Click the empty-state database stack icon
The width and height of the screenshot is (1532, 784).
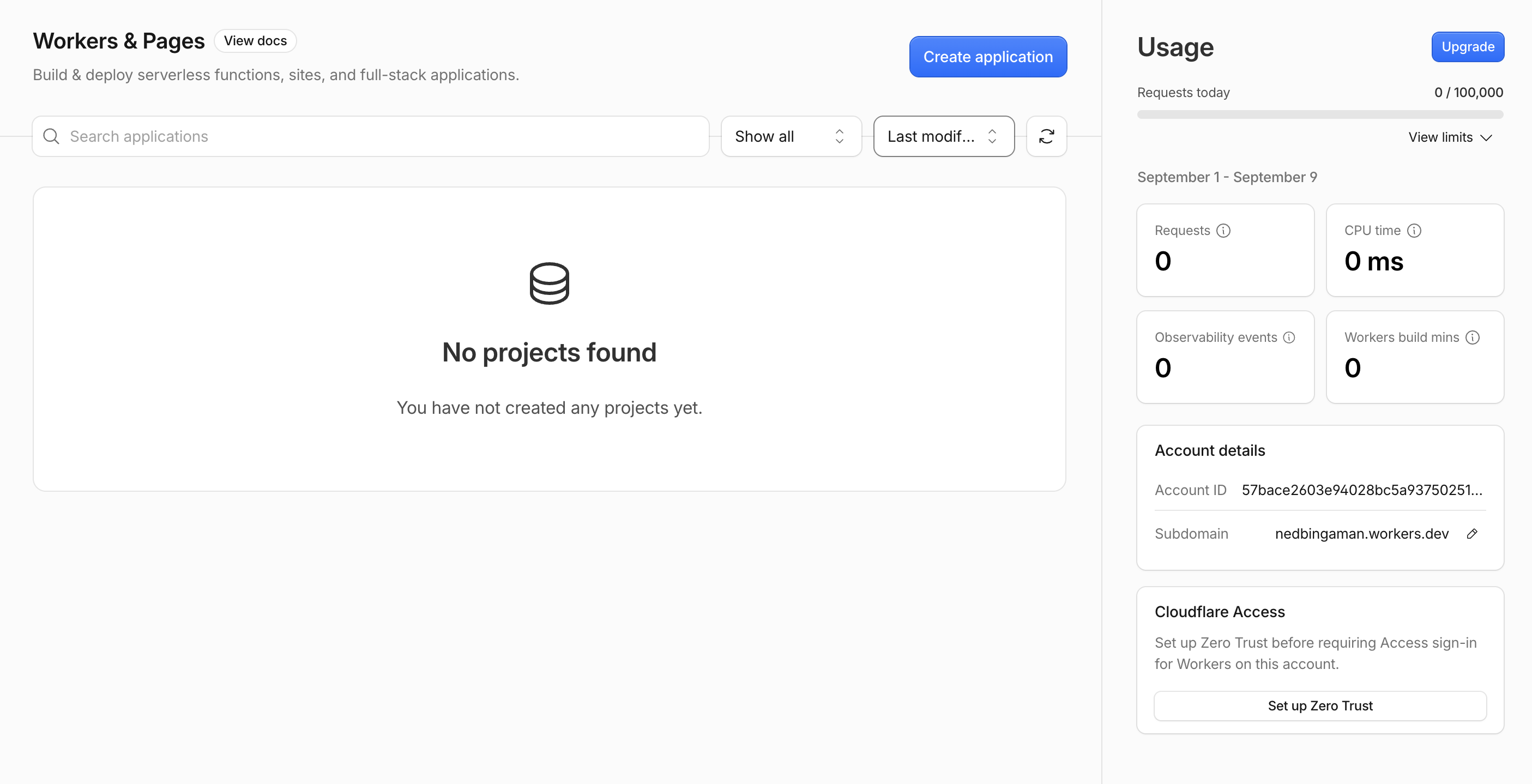point(549,283)
